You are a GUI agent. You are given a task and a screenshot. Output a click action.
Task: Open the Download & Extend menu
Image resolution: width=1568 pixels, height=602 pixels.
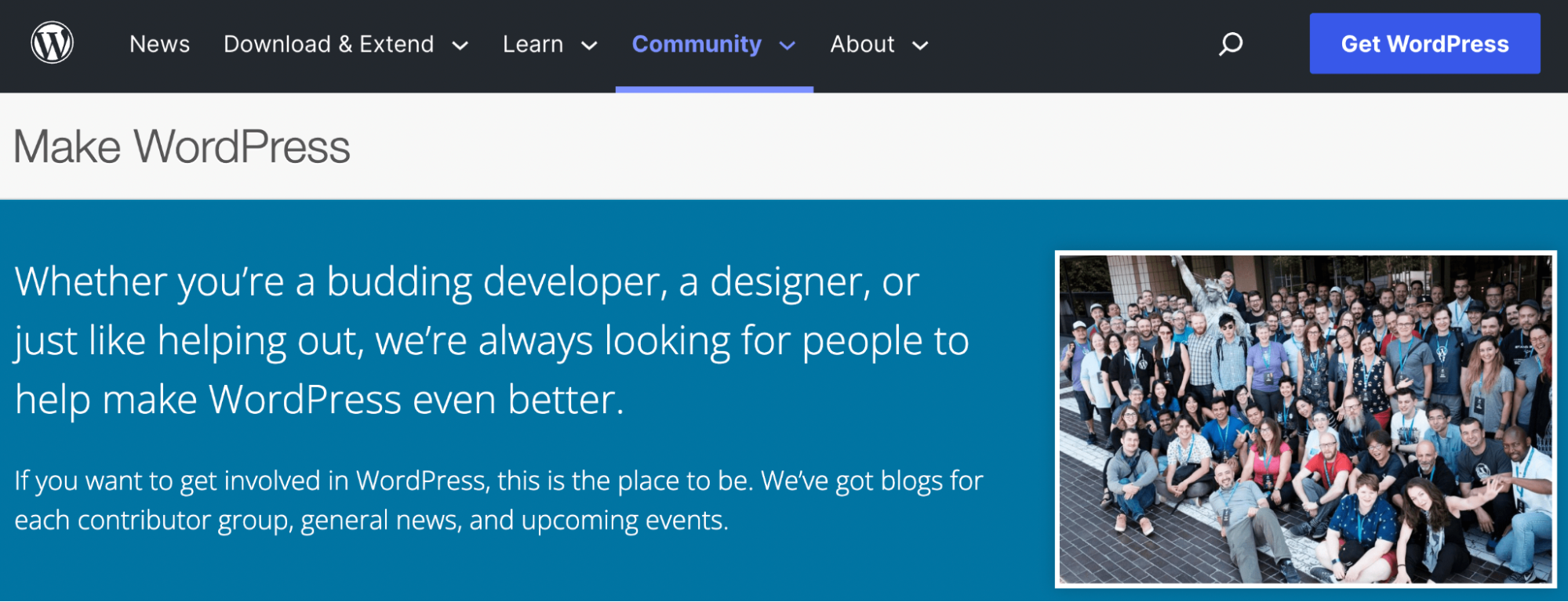pos(329,44)
